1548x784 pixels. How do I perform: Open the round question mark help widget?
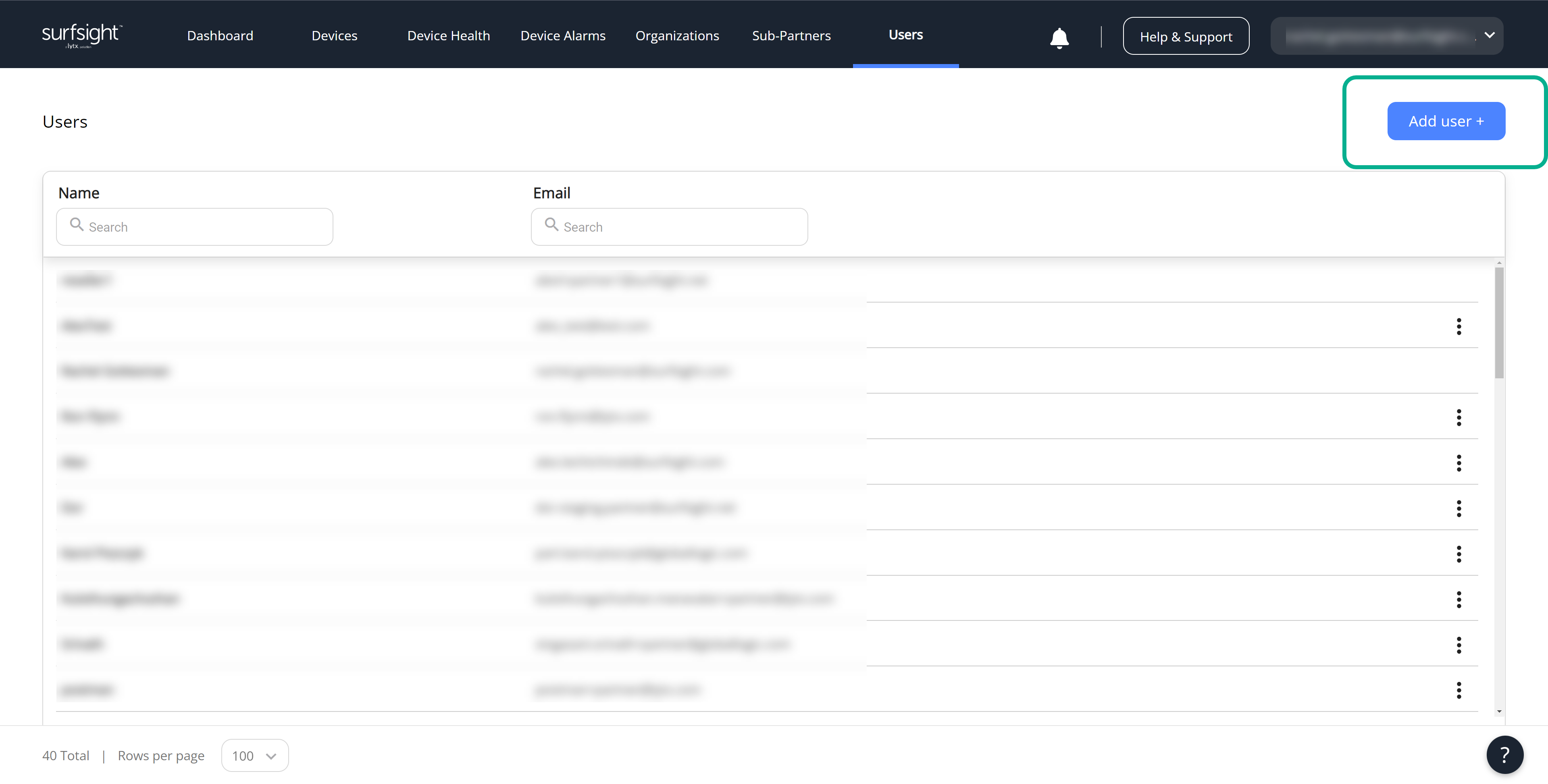point(1505,755)
